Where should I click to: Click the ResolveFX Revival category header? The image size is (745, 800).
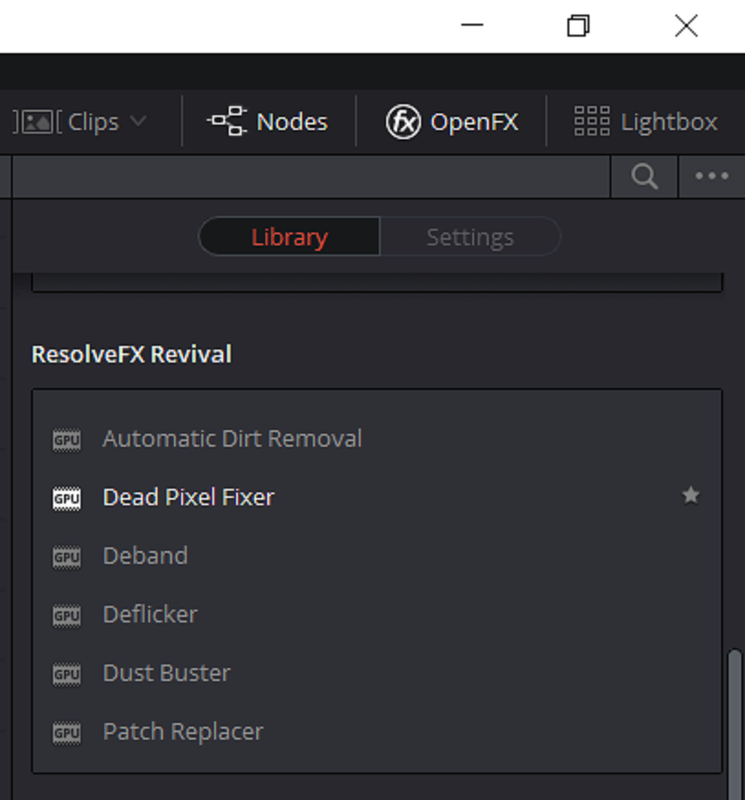(132, 354)
